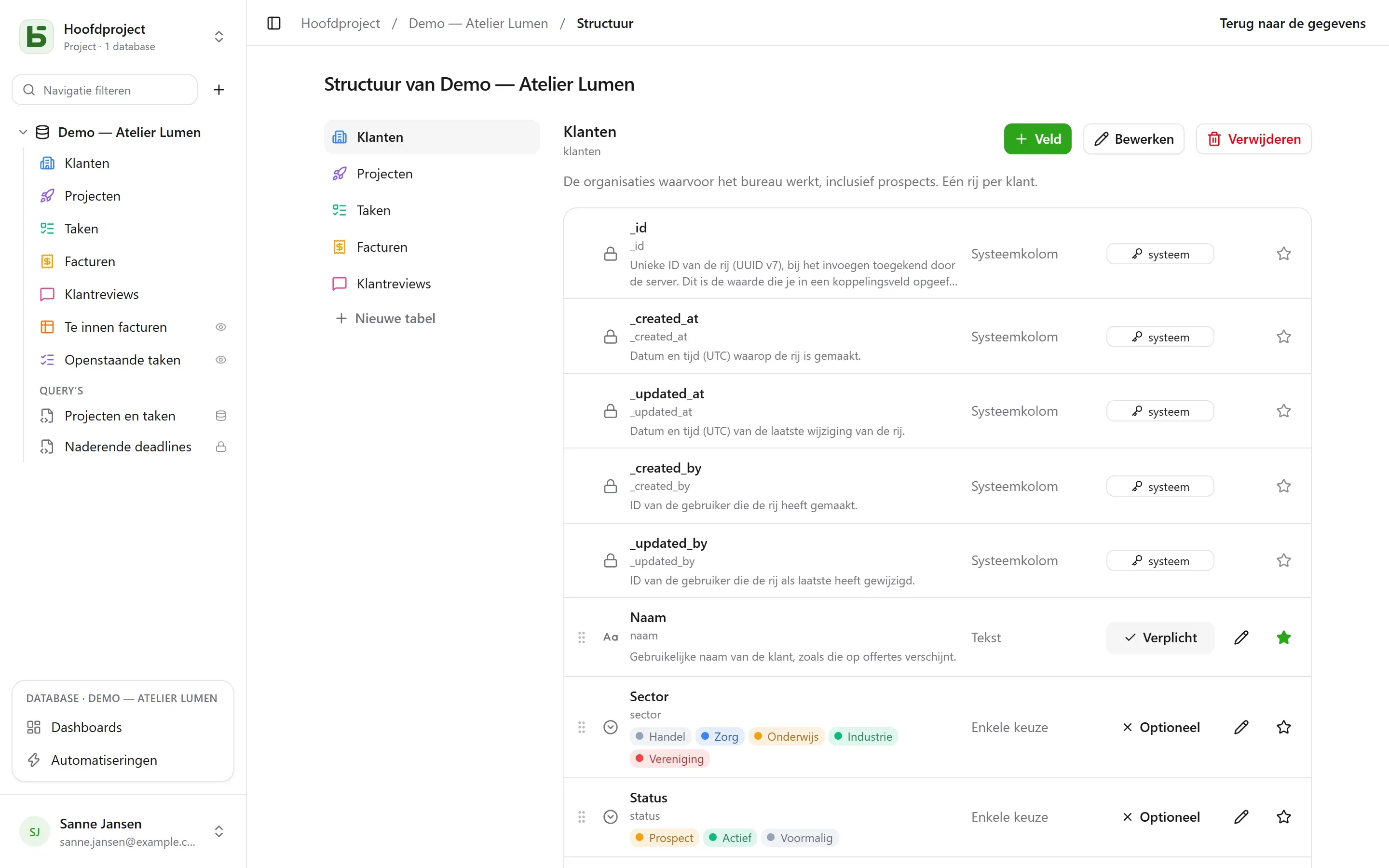Unstar the Naam field
Image resolution: width=1389 pixels, height=868 pixels.
(1284, 637)
